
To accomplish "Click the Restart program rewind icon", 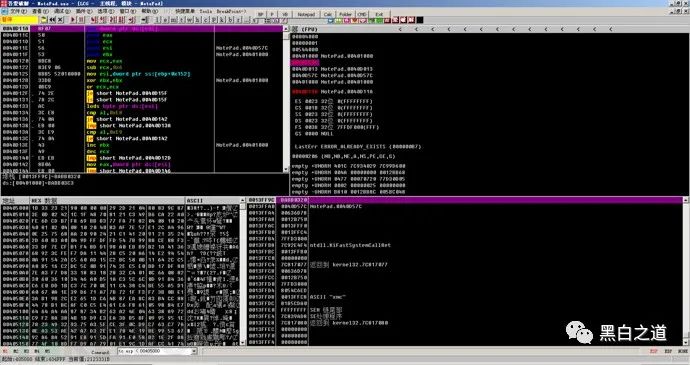I will [52, 20].
